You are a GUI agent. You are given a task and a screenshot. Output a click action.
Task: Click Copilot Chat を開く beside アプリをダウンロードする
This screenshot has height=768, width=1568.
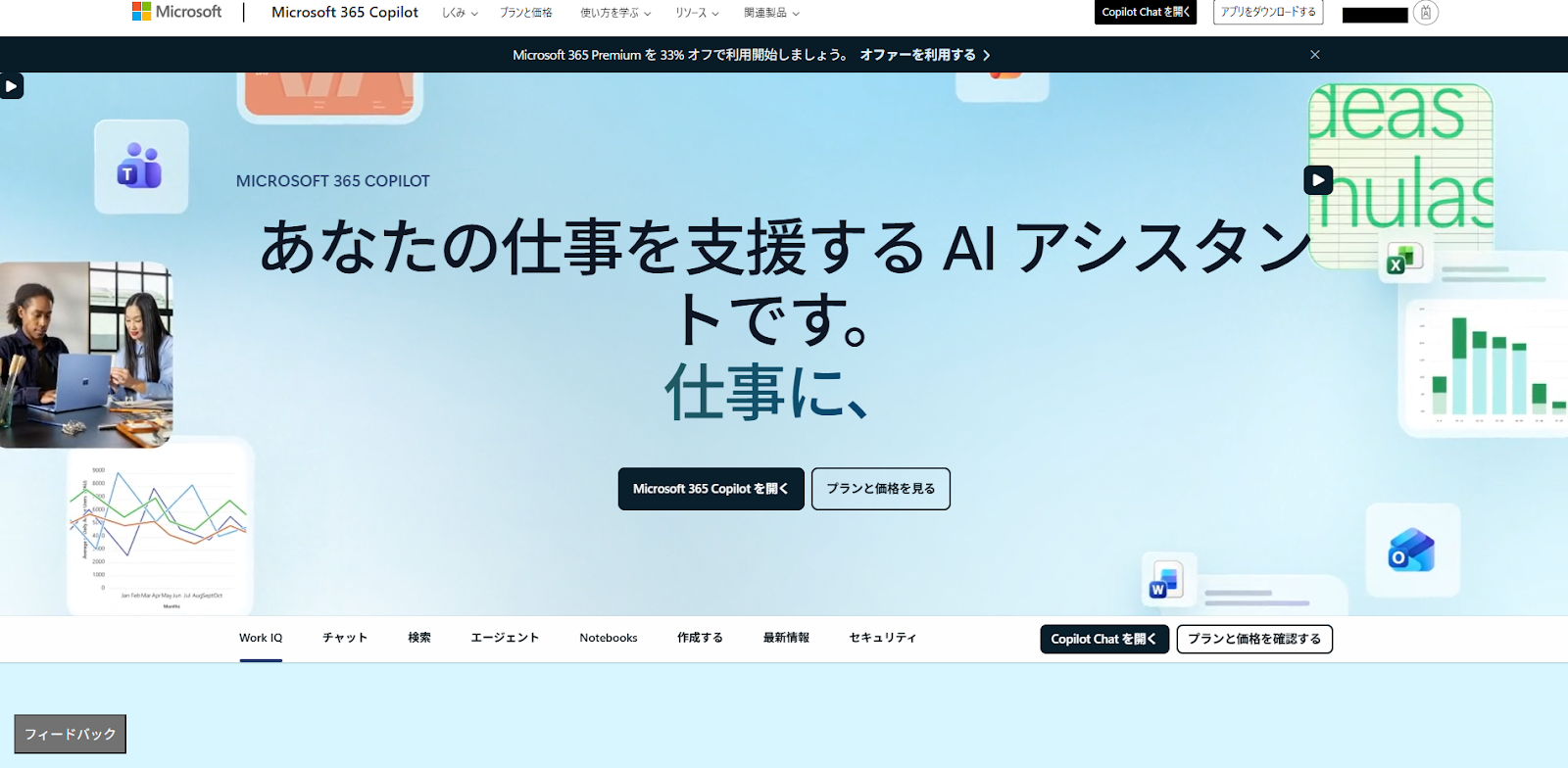[1146, 12]
